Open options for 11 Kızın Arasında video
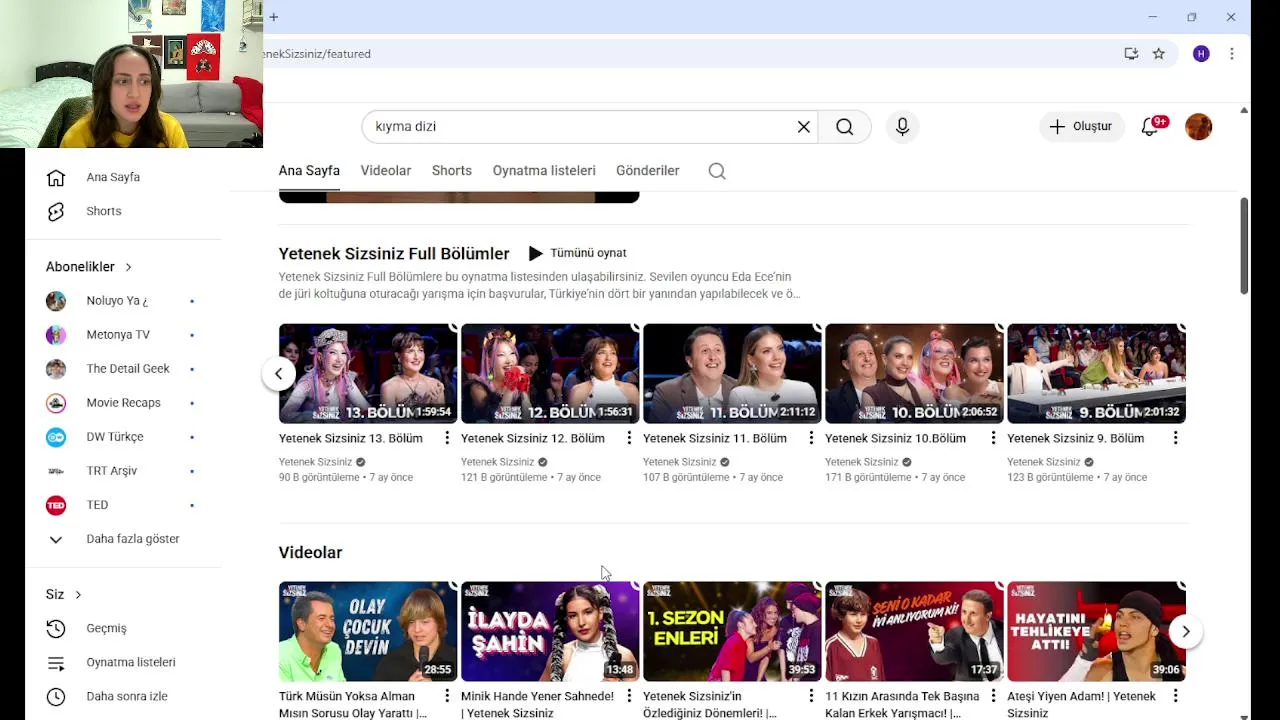Viewport: 1280px width, 720px height. [993, 696]
